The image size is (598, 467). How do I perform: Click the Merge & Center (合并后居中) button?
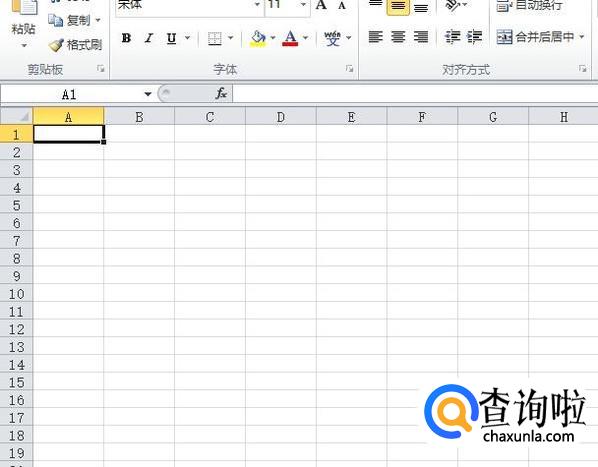click(535, 37)
